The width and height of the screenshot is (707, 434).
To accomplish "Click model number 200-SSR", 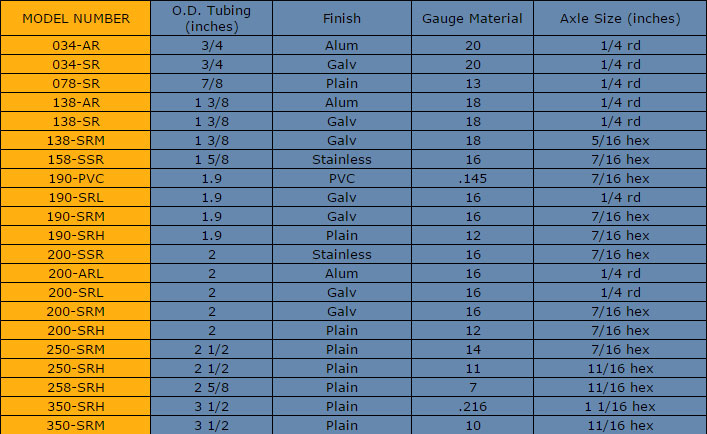I will [76, 254].
